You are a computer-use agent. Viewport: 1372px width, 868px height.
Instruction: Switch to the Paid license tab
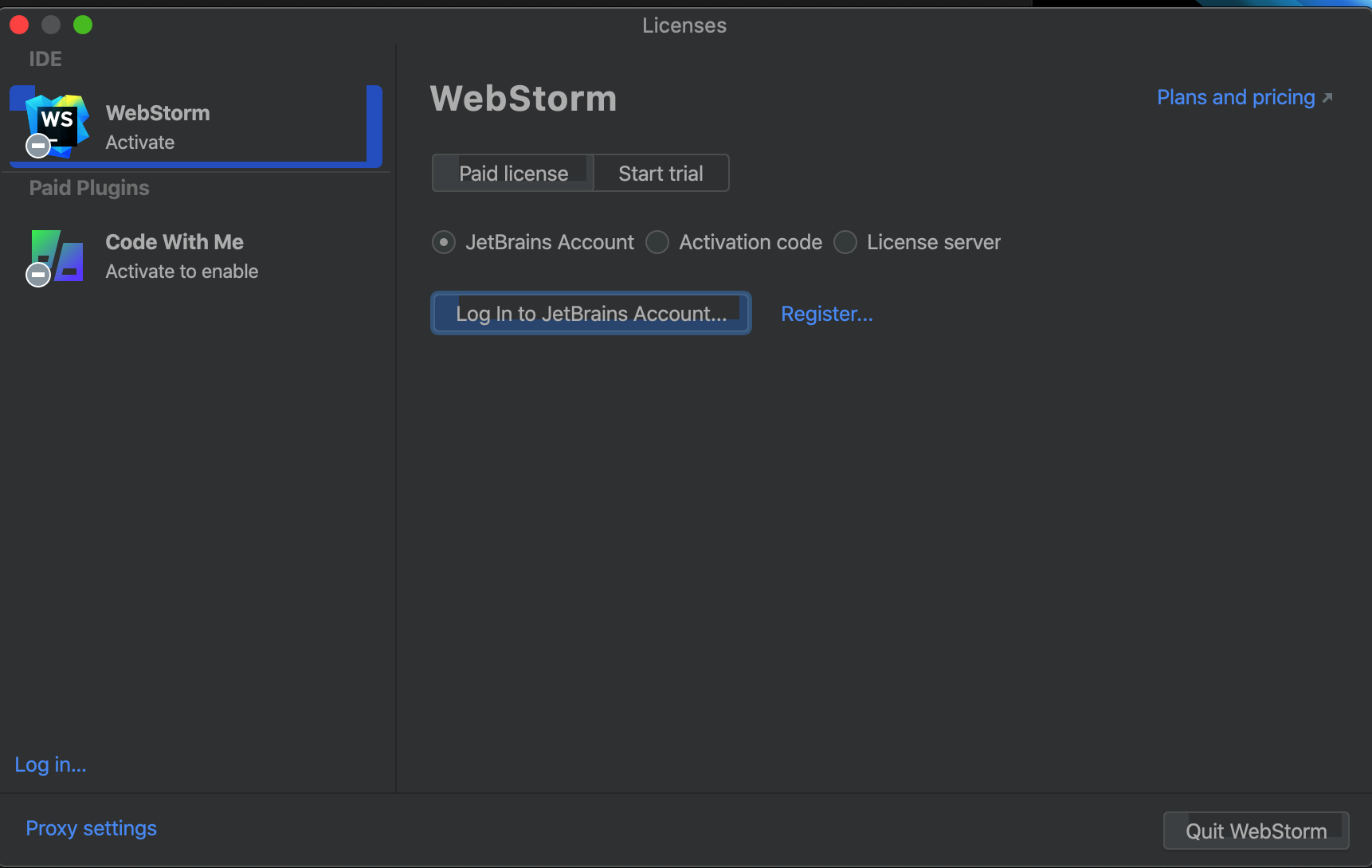click(513, 174)
